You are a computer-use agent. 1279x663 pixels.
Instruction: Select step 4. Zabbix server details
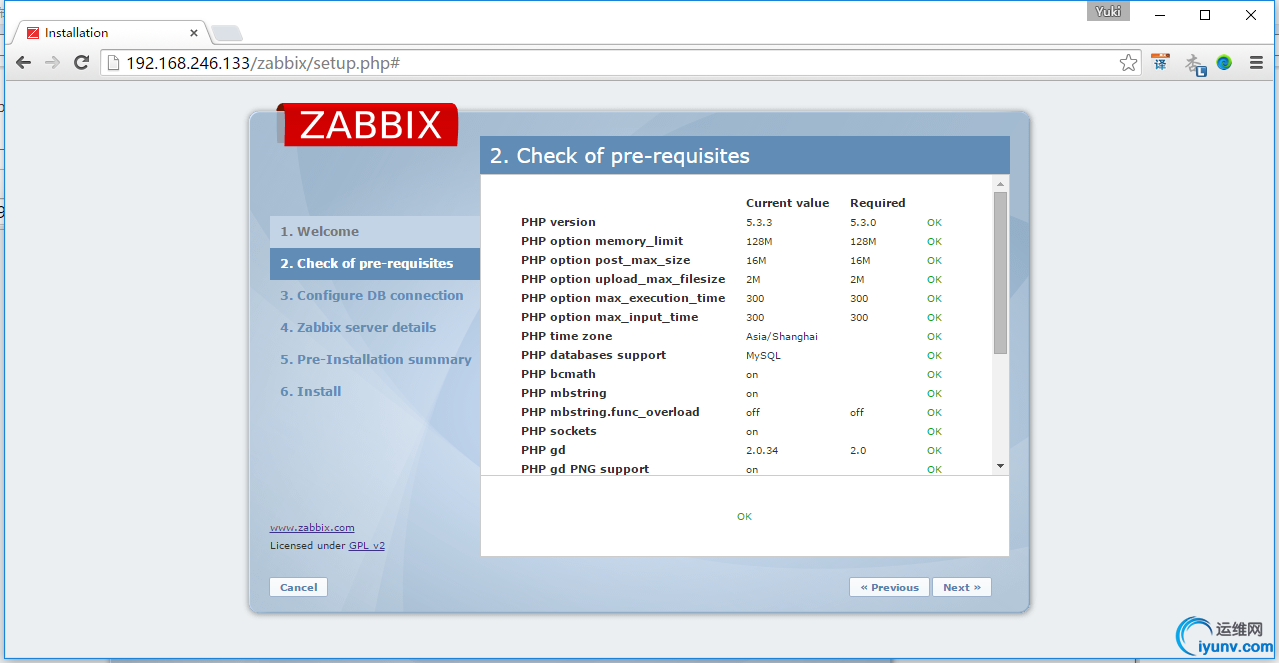tap(358, 327)
